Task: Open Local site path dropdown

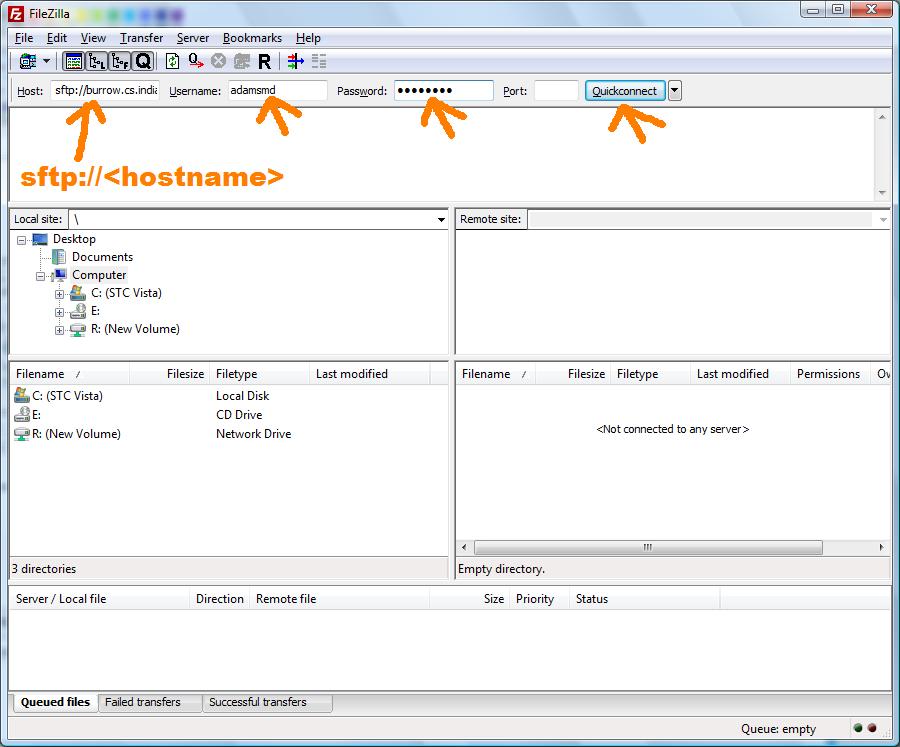Action: 441,219
